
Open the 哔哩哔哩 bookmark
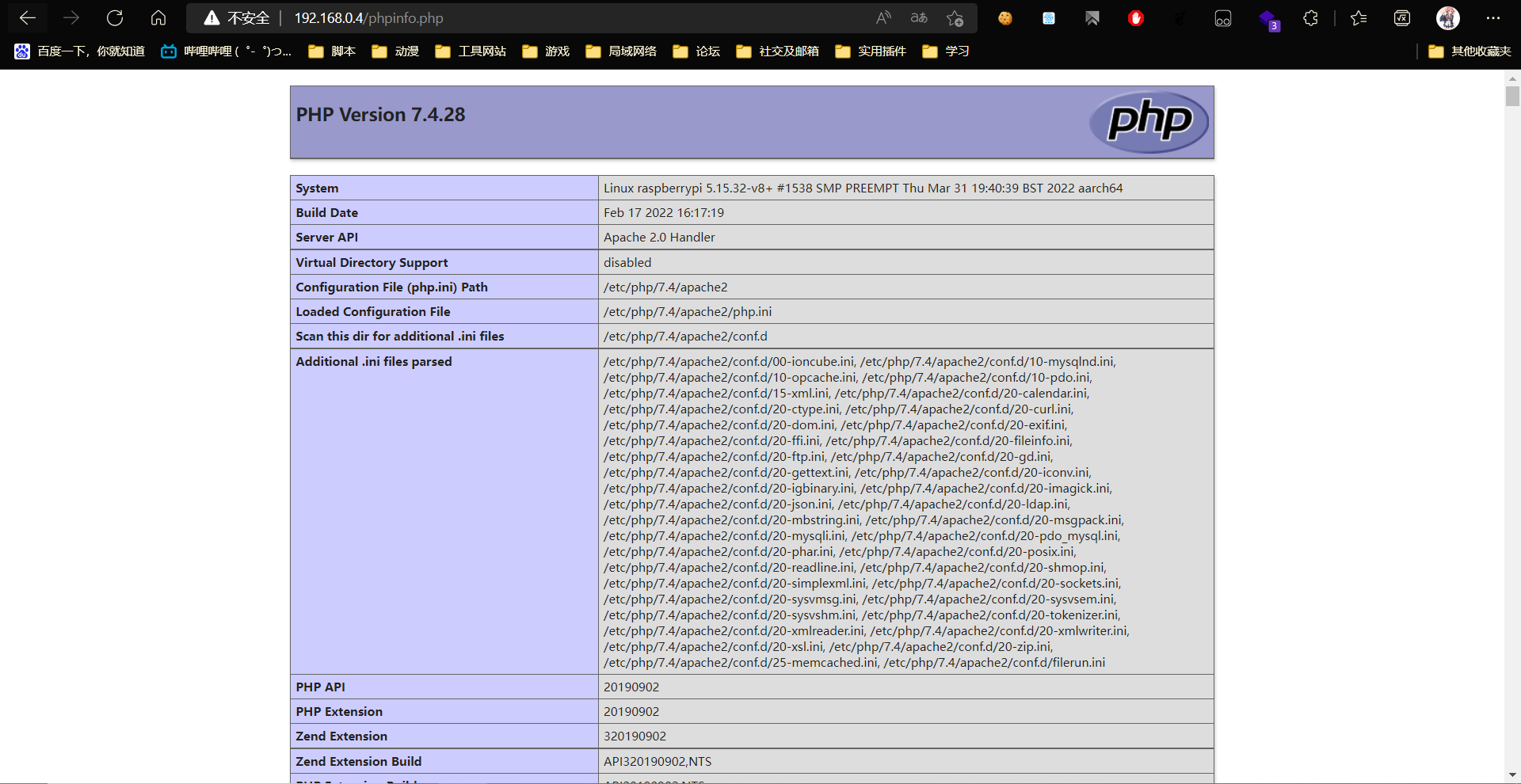coord(227,51)
